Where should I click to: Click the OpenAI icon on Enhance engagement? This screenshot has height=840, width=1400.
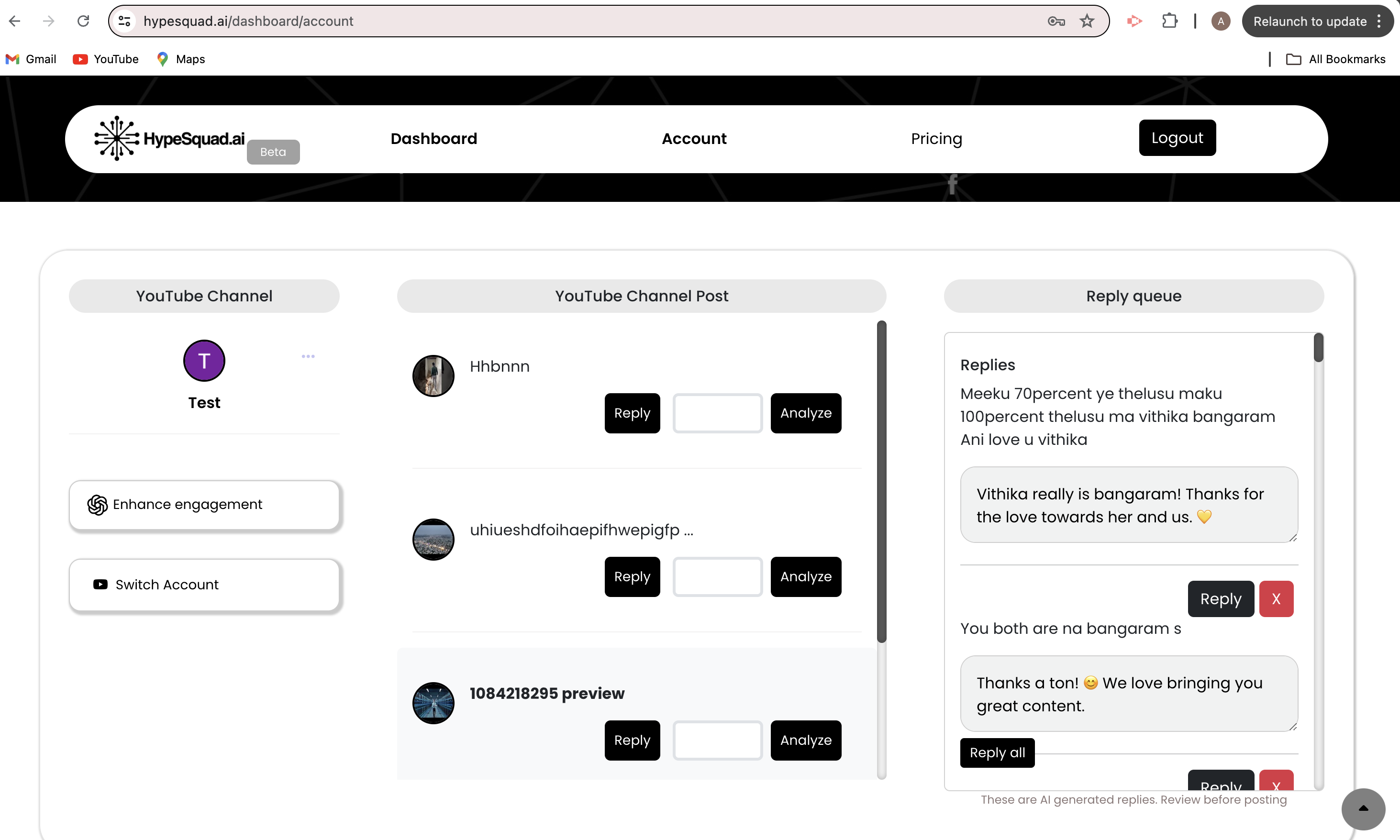[98, 504]
